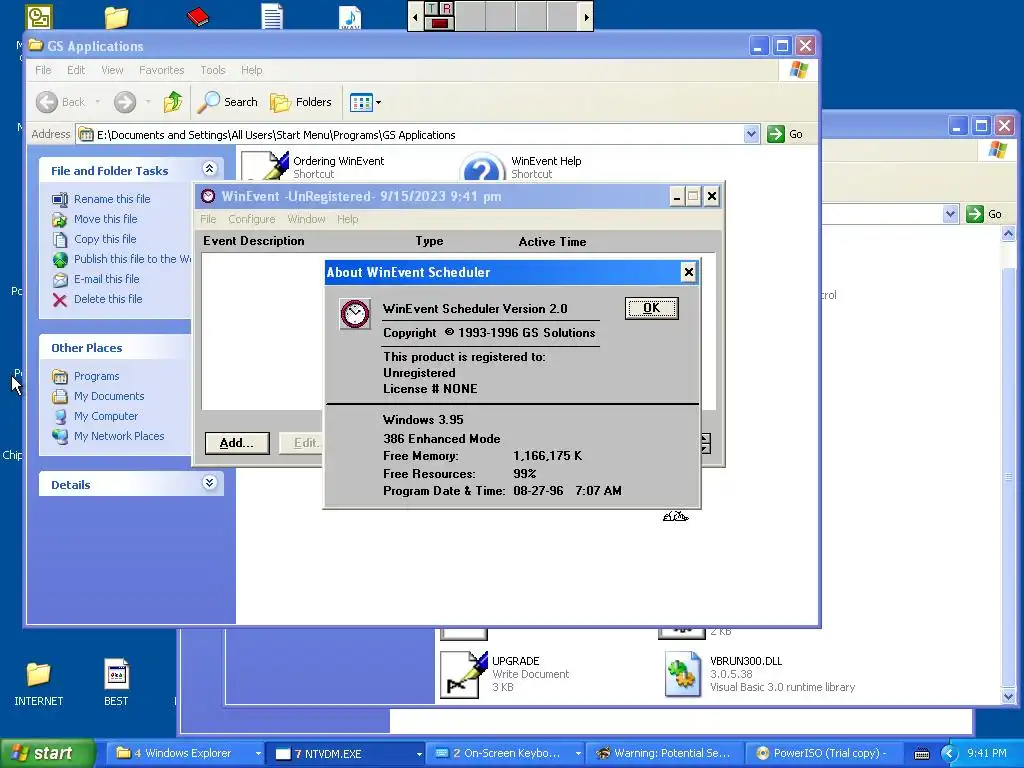Click Publish this file to the Web
This screenshot has width=1024, height=768.
tap(131, 259)
